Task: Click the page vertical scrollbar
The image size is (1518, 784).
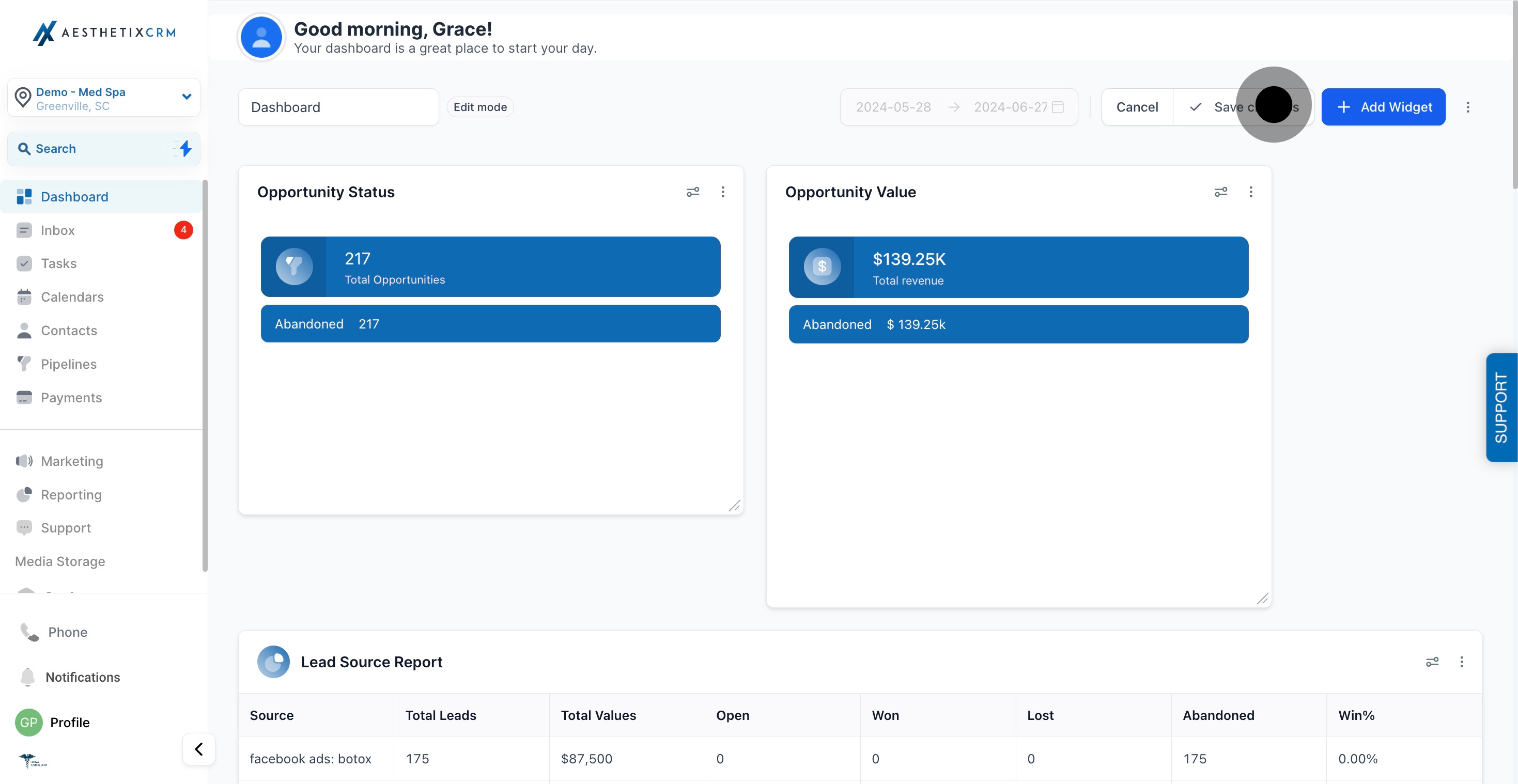Action: [1514, 94]
